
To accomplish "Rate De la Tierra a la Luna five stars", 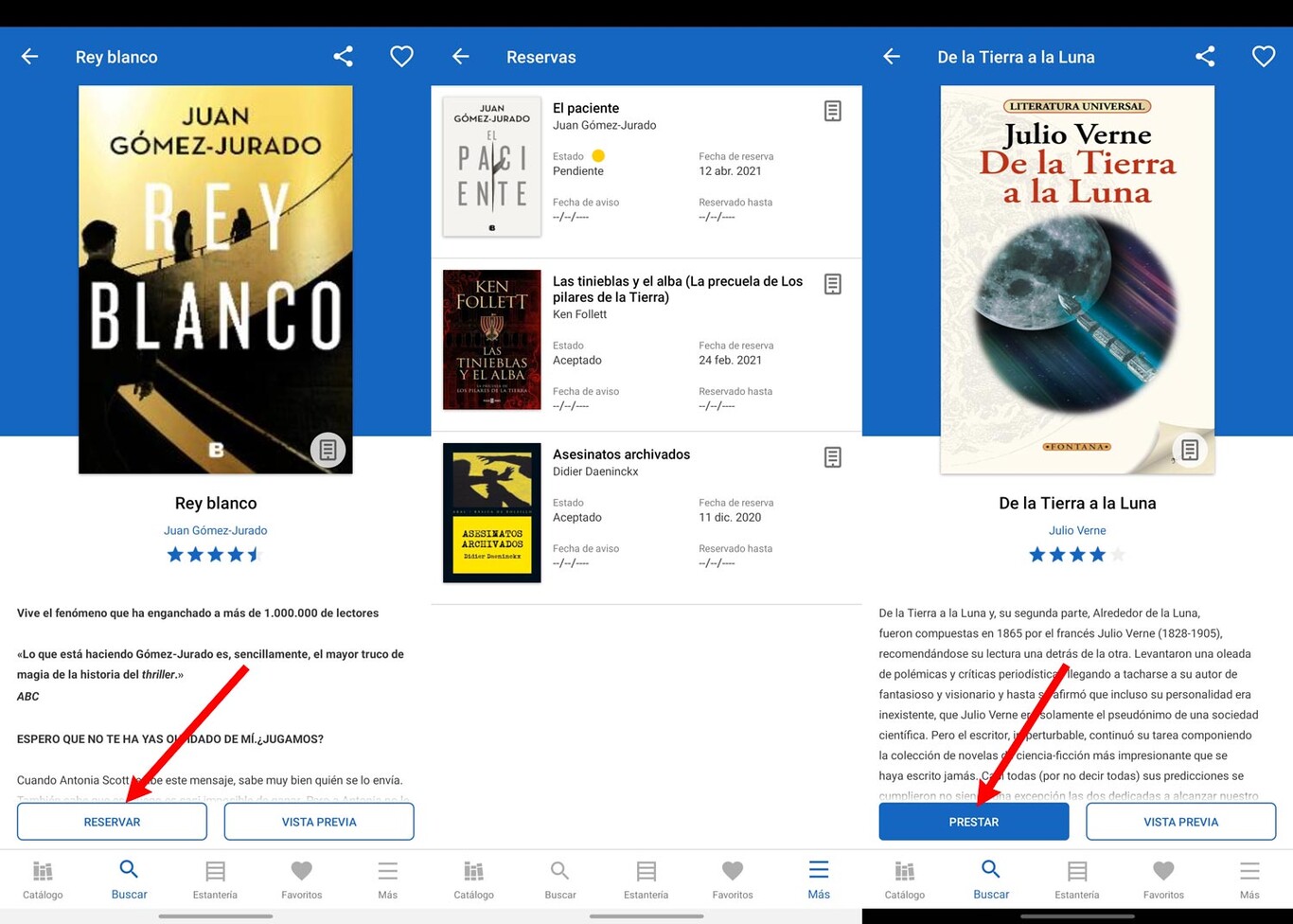I will point(1118,556).
